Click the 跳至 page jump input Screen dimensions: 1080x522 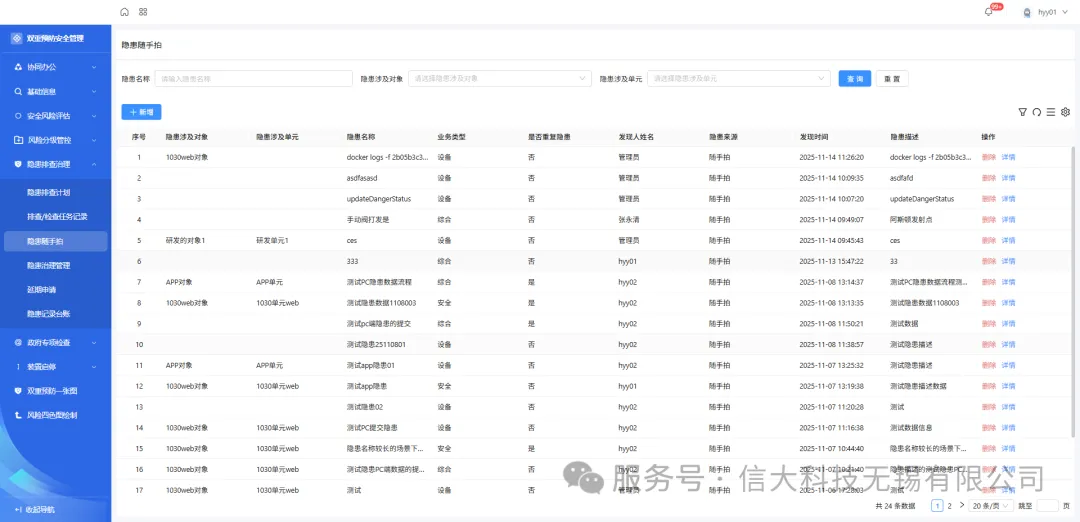pyautogui.click(x=1047, y=505)
